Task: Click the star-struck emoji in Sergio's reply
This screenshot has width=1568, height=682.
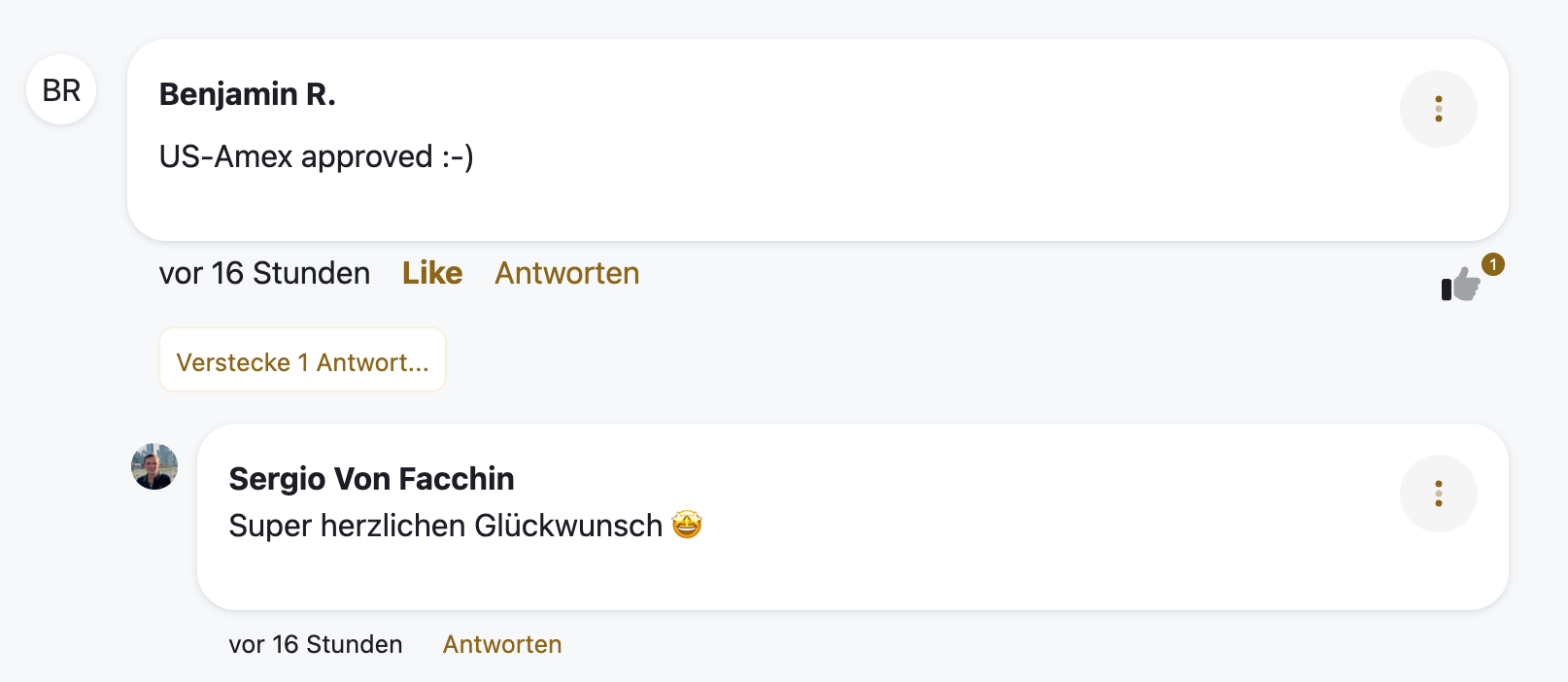Action: click(x=687, y=526)
